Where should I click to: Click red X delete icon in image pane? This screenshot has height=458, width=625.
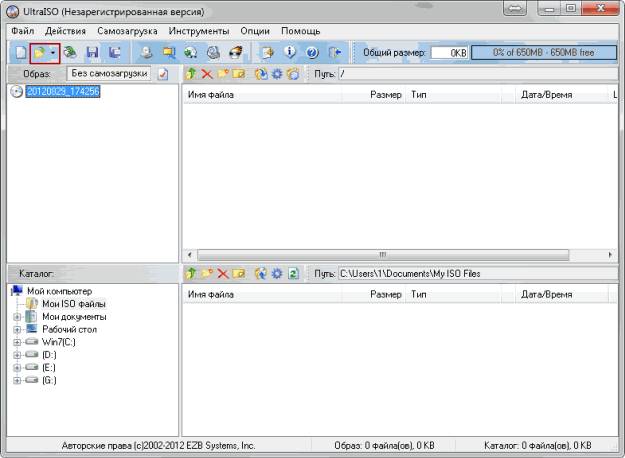[207, 74]
